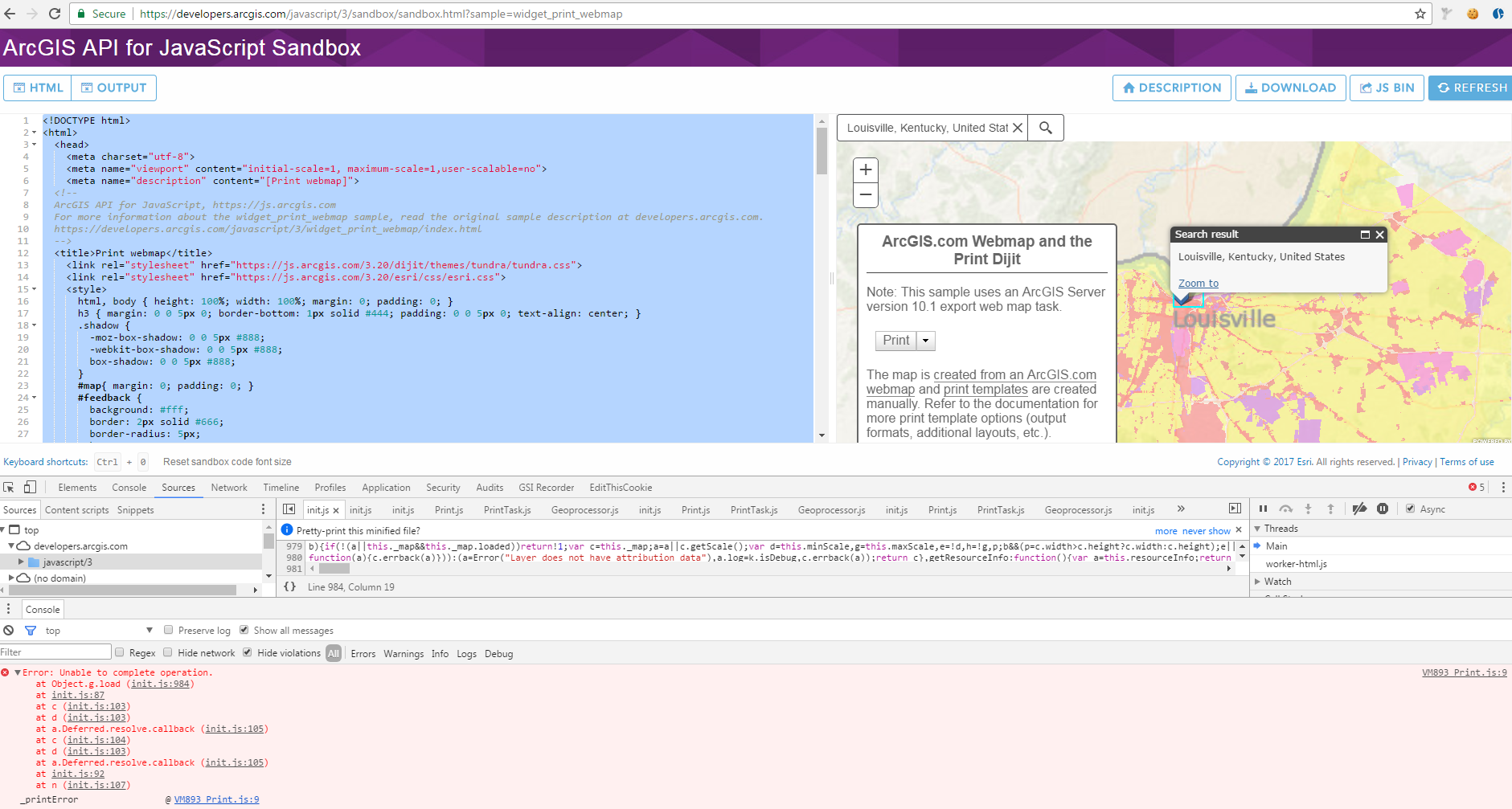Collapse the top frame tree node
1512x809 pixels.
tap(3, 529)
